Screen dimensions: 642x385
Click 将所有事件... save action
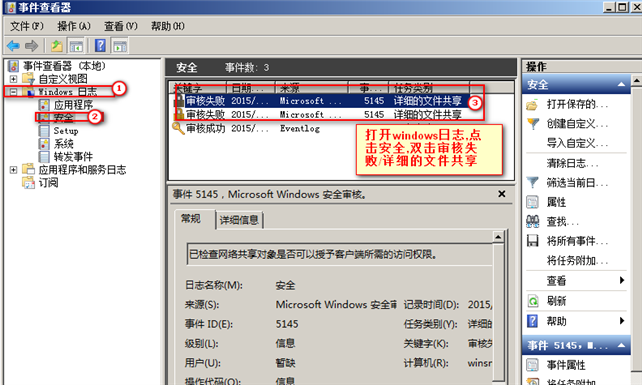[577, 241]
